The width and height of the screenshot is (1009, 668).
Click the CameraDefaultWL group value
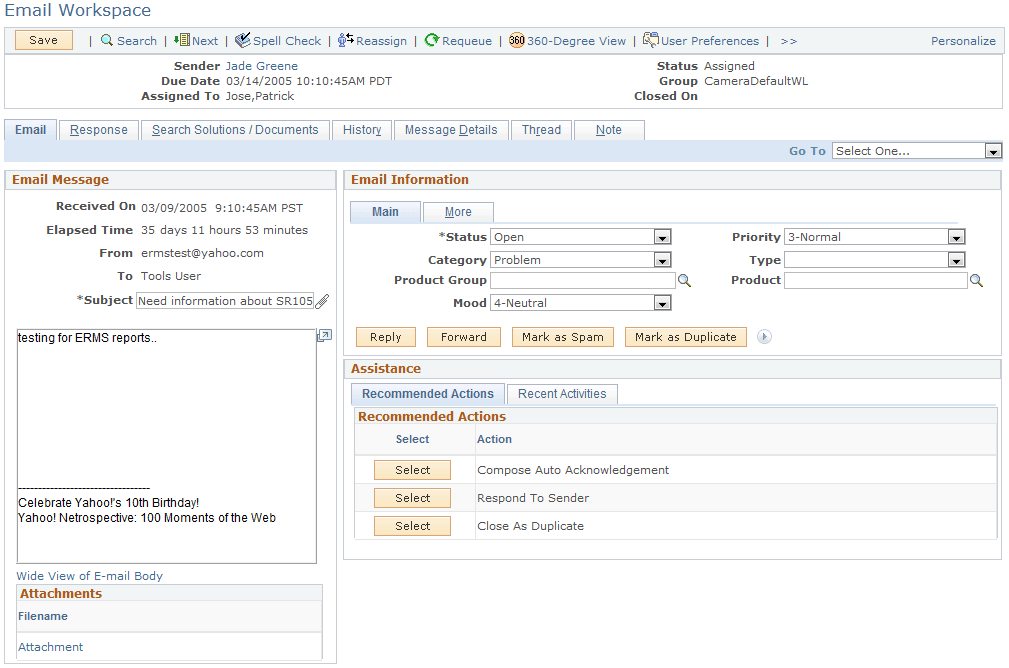click(x=756, y=81)
